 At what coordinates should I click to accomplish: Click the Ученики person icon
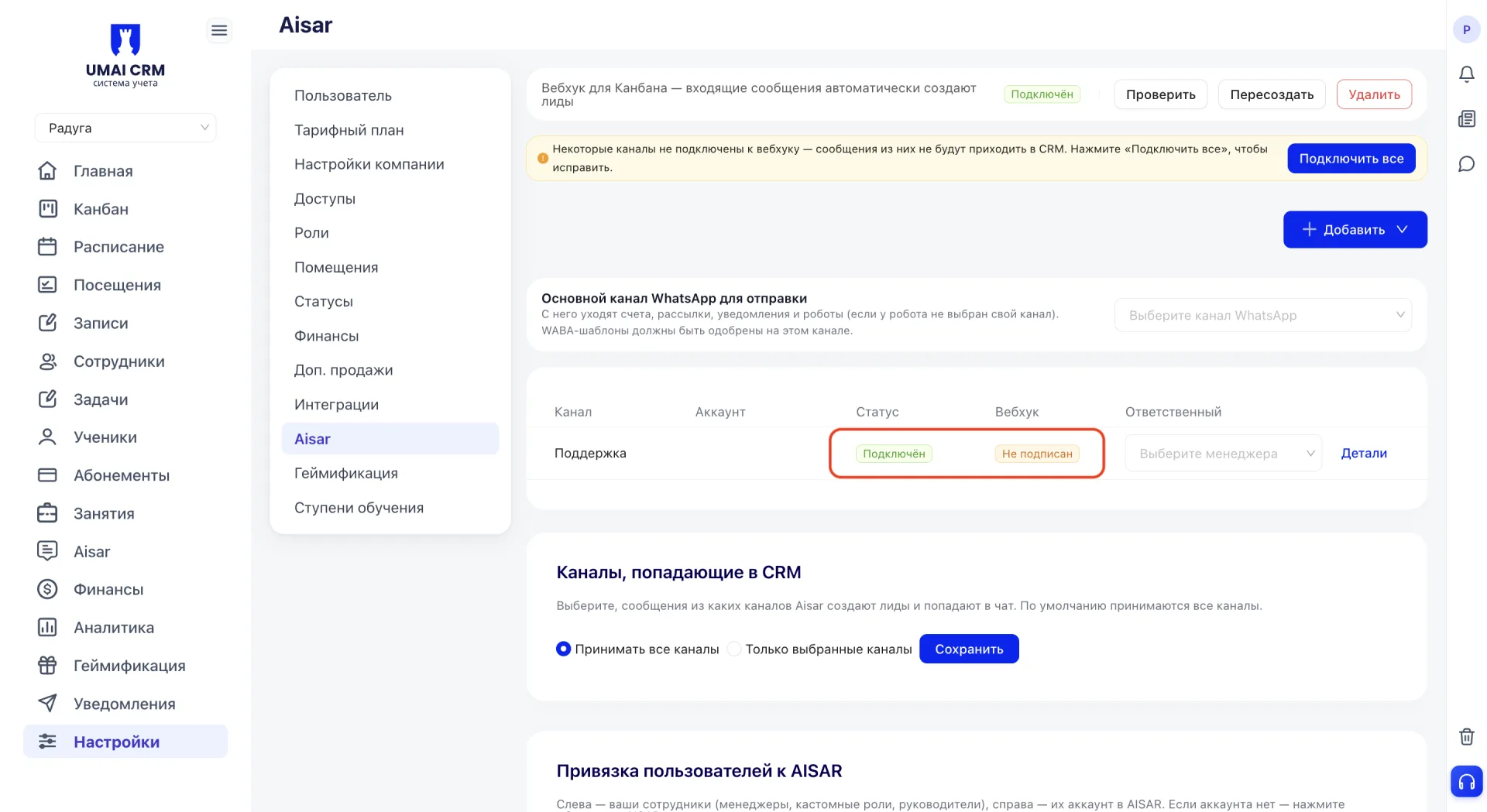[47, 437]
